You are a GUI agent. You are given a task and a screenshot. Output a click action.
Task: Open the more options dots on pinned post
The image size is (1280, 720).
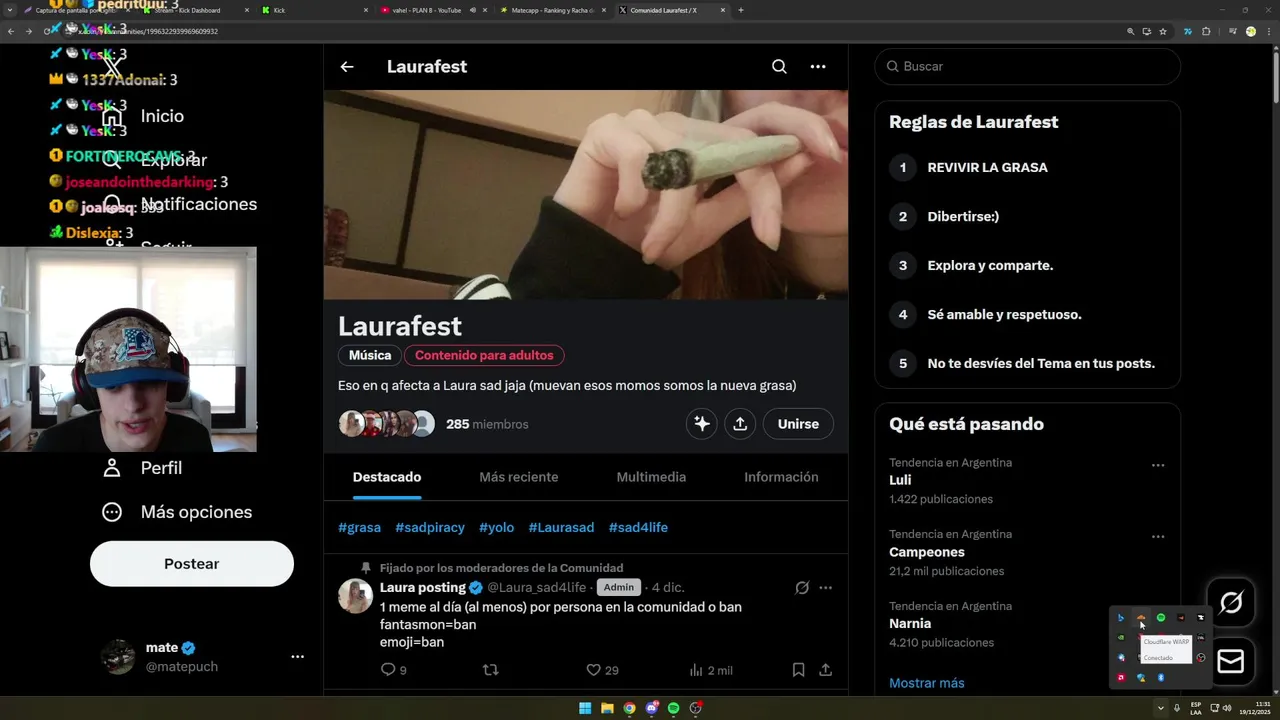(x=826, y=588)
